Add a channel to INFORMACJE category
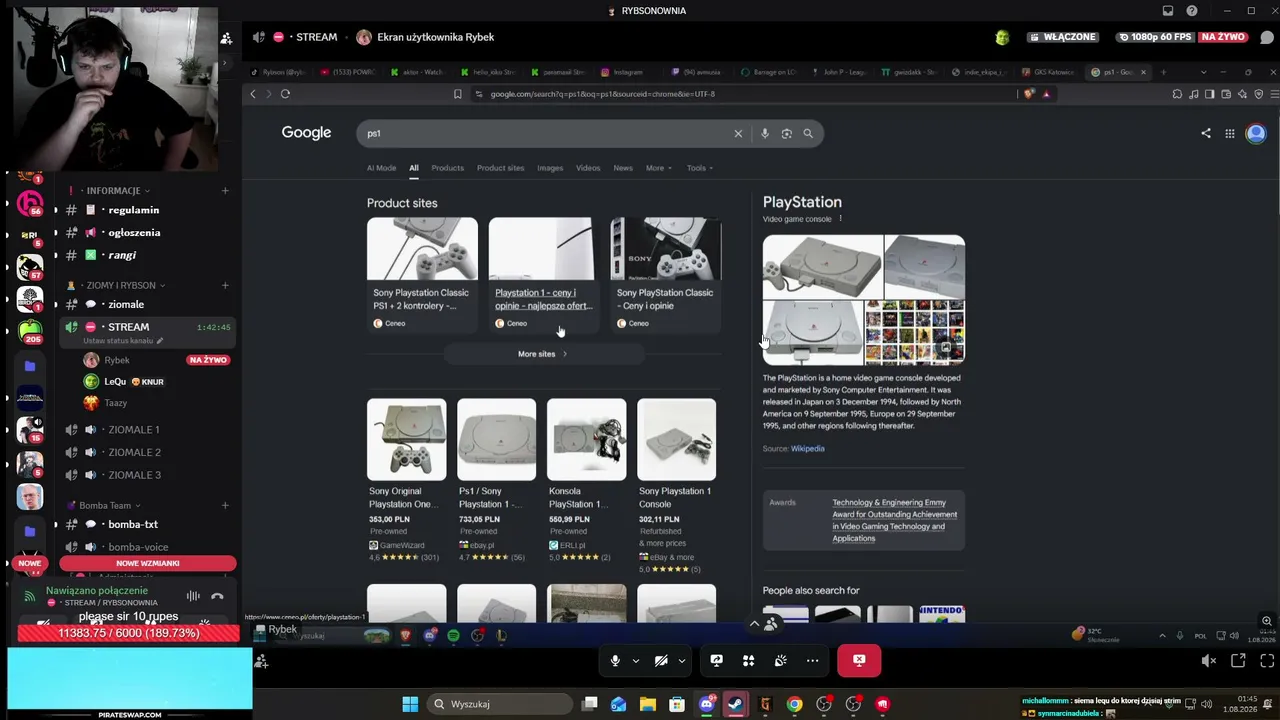The image size is (1280, 720). pos(225,191)
